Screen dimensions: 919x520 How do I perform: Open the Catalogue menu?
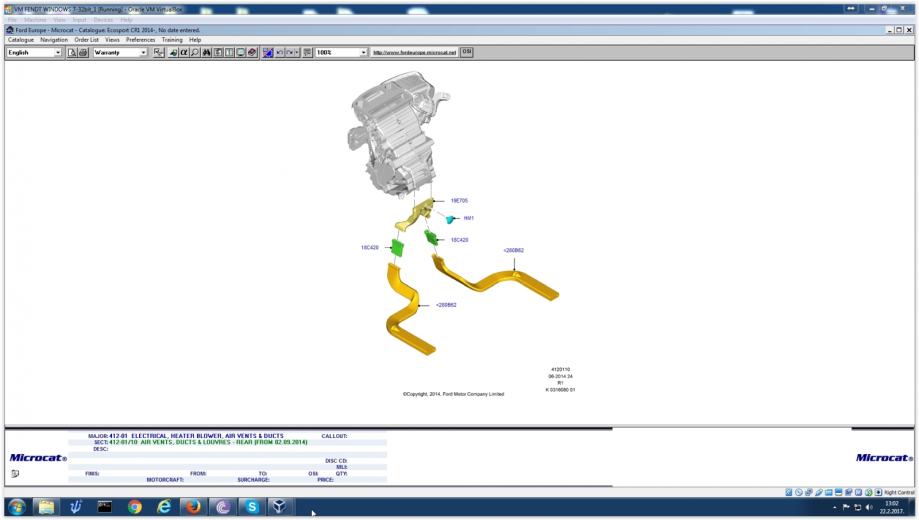point(21,40)
